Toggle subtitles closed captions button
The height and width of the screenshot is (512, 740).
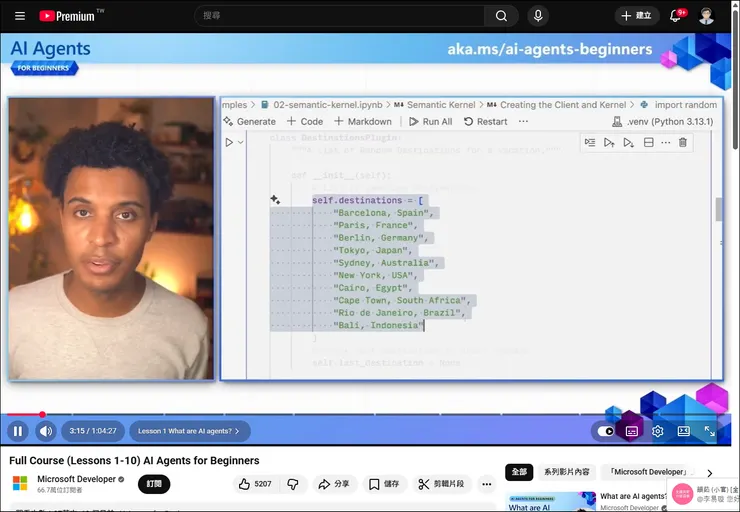(x=631, y=431)
